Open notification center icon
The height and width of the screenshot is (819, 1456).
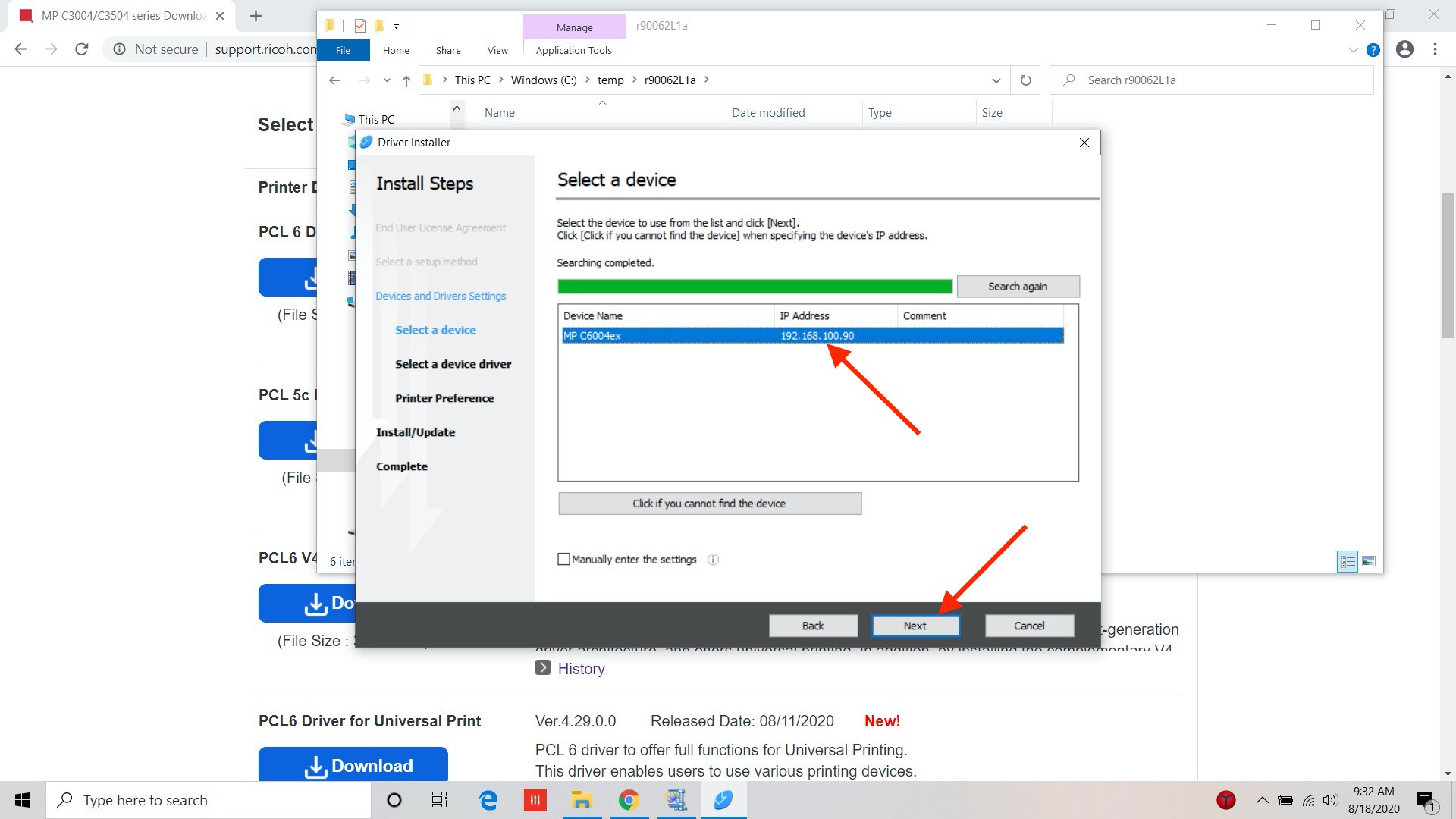coord(1426,800)
